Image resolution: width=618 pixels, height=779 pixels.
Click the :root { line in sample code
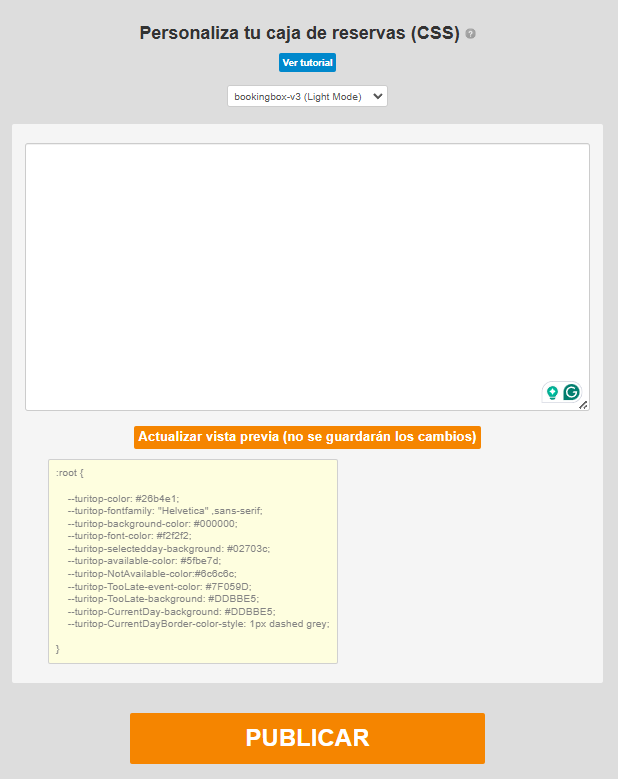click(70, 472)
